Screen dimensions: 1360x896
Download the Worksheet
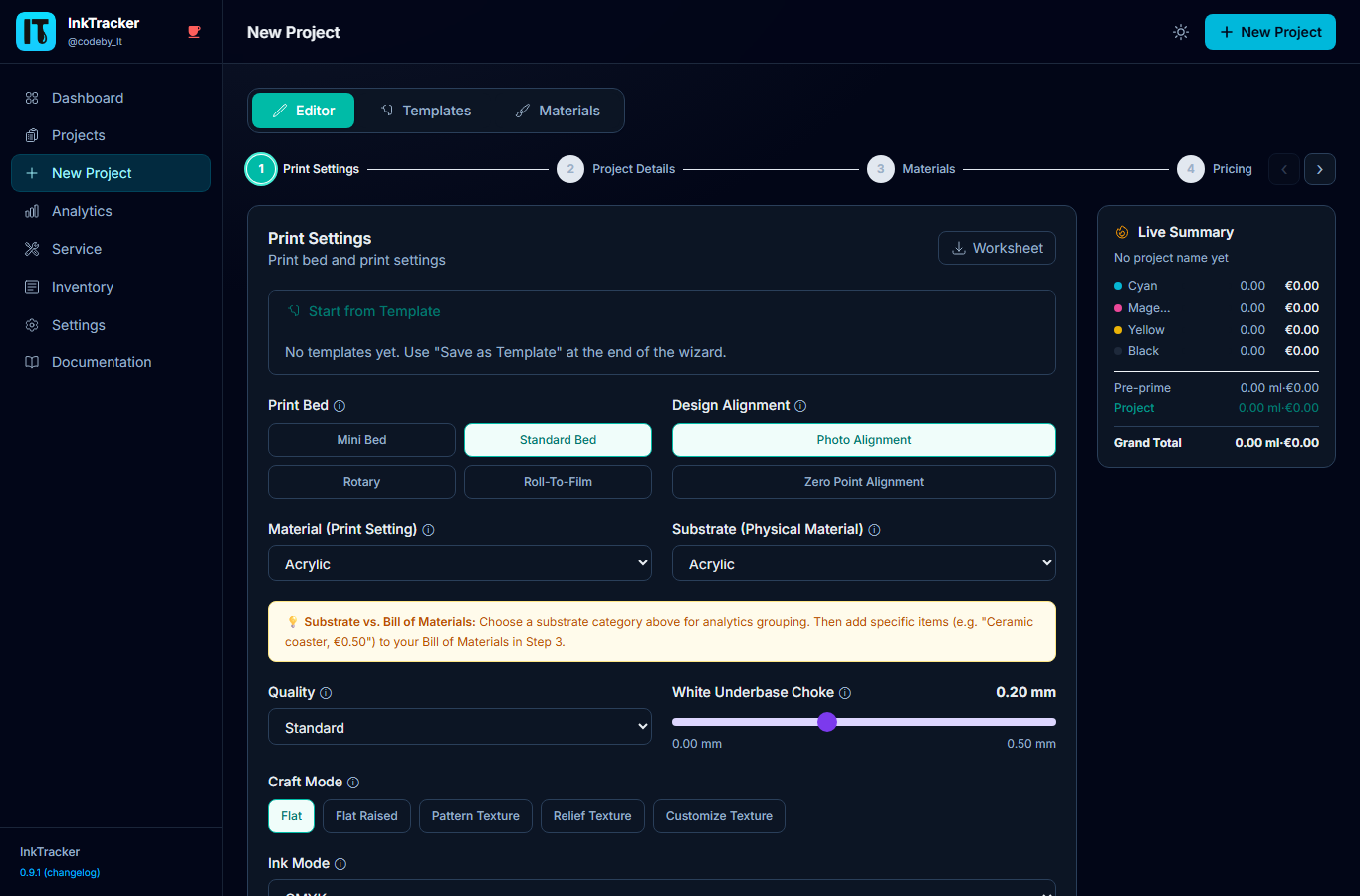coord(997,248)
